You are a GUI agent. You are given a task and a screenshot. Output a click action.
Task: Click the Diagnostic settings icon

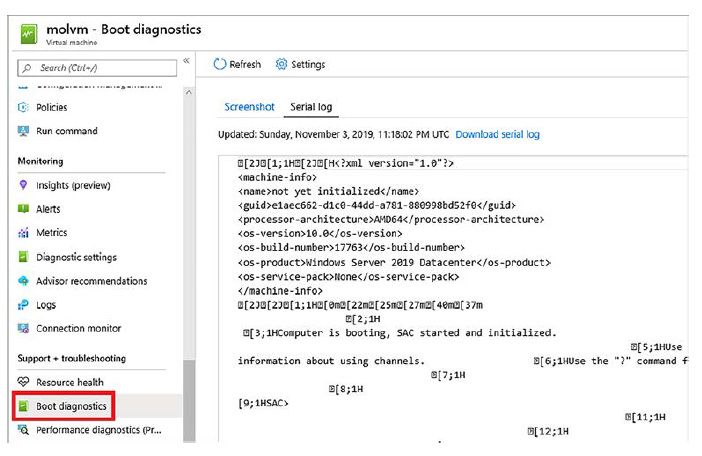tap(25, 257)
